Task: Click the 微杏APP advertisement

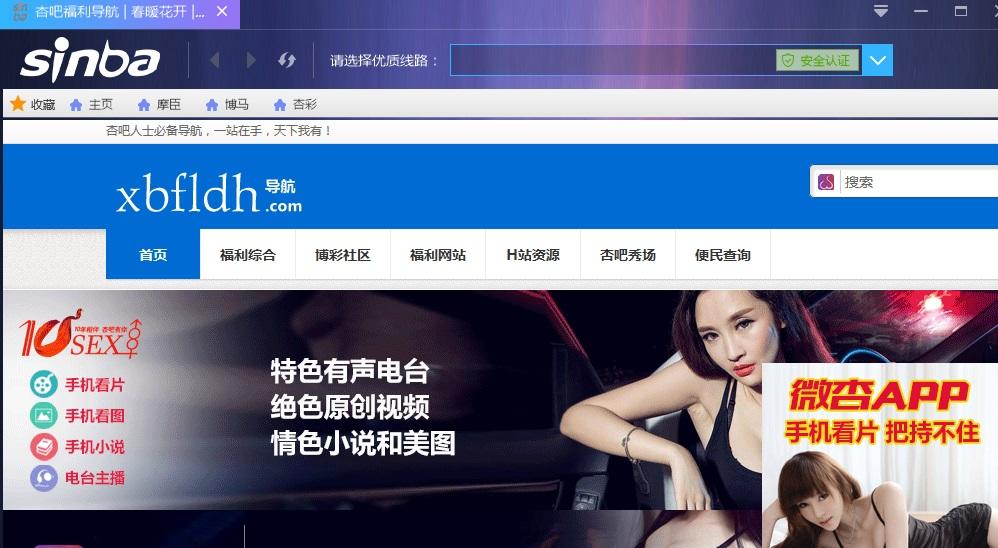Action: [x=880, y=455]
